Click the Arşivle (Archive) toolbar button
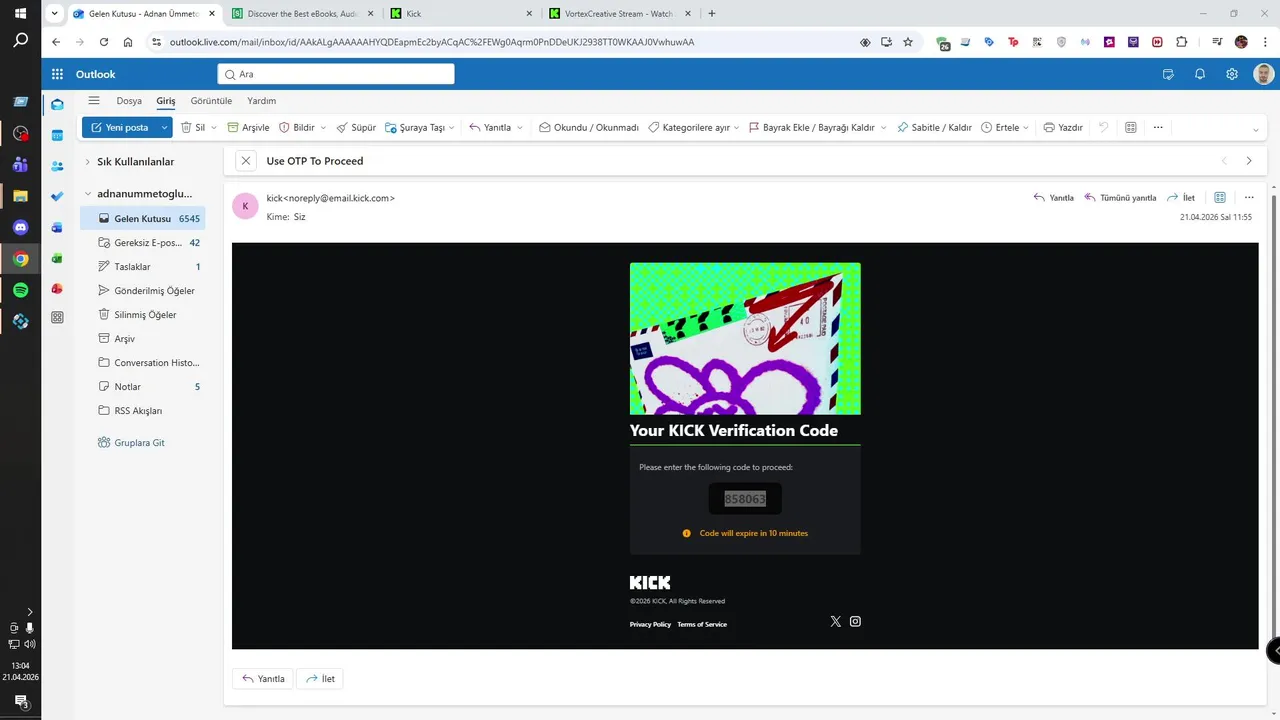Screen dimensions: 1280x720 248,127
